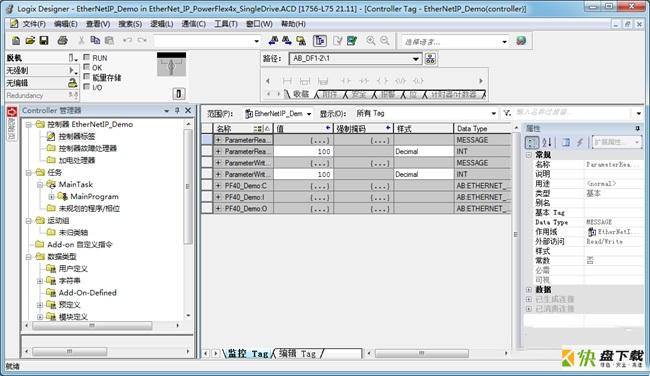Click the Data Type column header
This screenshot has height=376, width=650.
(482, 129)
